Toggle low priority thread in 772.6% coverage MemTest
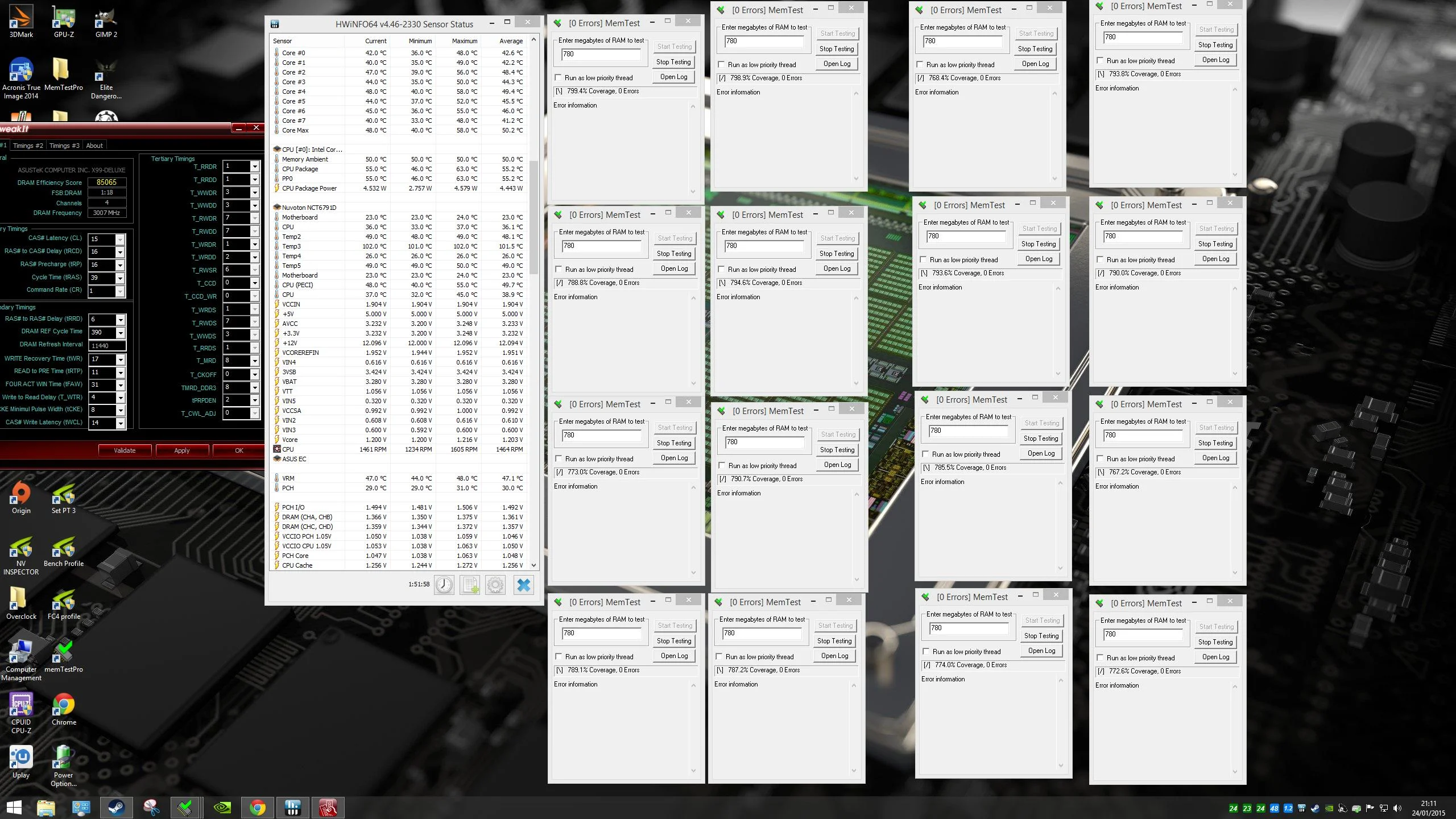1456x819 pixels. pyautogui.click(x=1100, y=658)
